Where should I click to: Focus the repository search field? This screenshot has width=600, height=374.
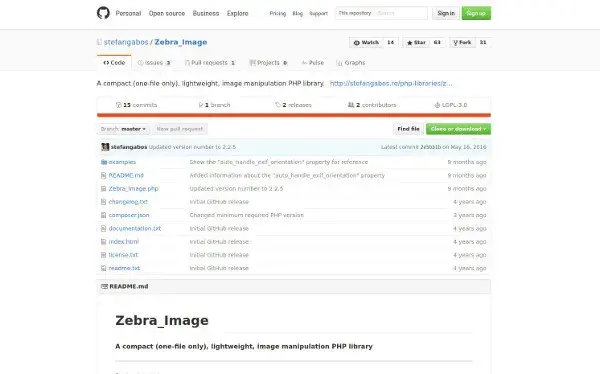click(x=401, y=13)
